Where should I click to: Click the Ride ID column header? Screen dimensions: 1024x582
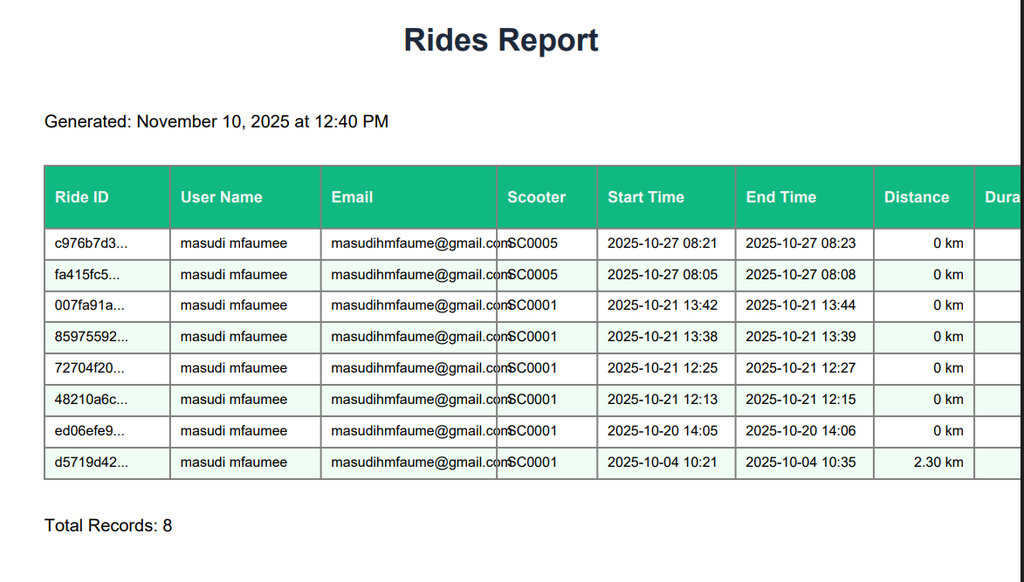tap(82, 197)
